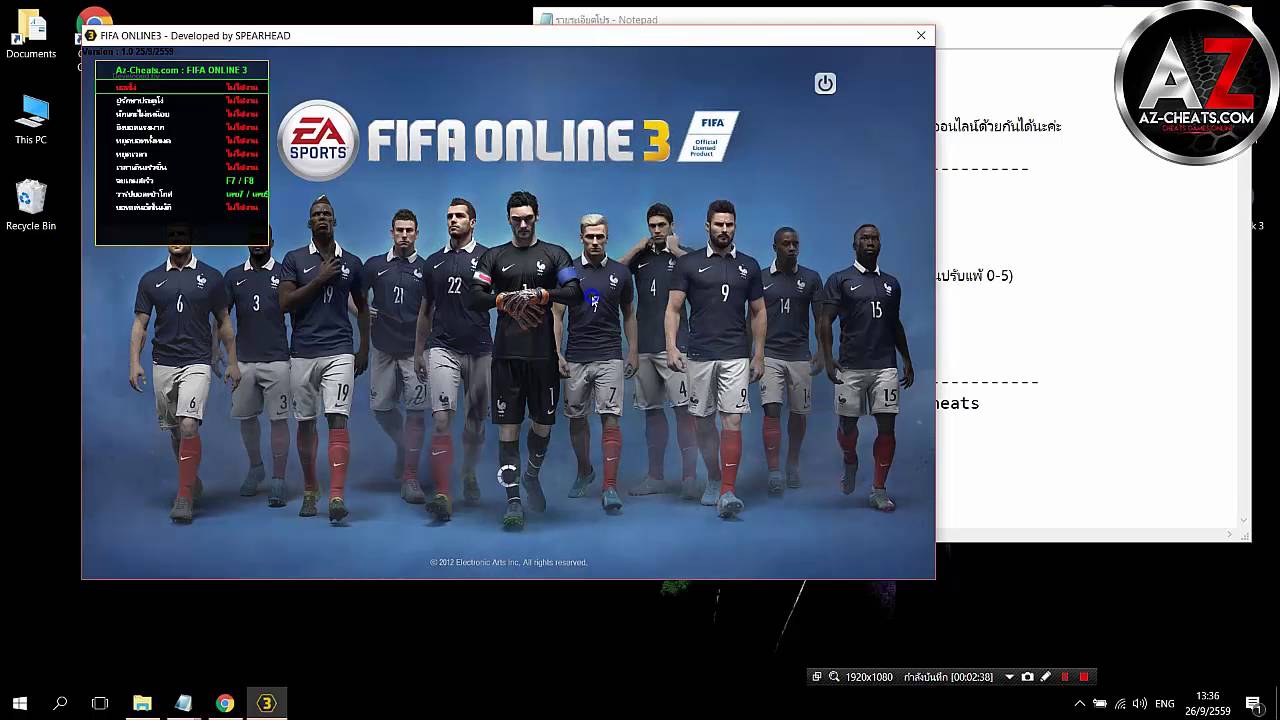Image resolution: width=1280 pixels, height=720 pixels.
Task: Click the 'F7 / F8' hotkey value
Action: click(x=240, y=181)
